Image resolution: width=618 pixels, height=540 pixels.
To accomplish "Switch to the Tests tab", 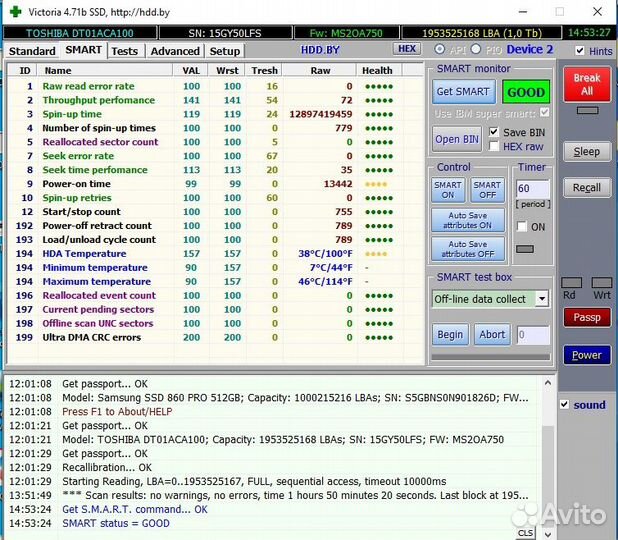I will coord(125,51).
